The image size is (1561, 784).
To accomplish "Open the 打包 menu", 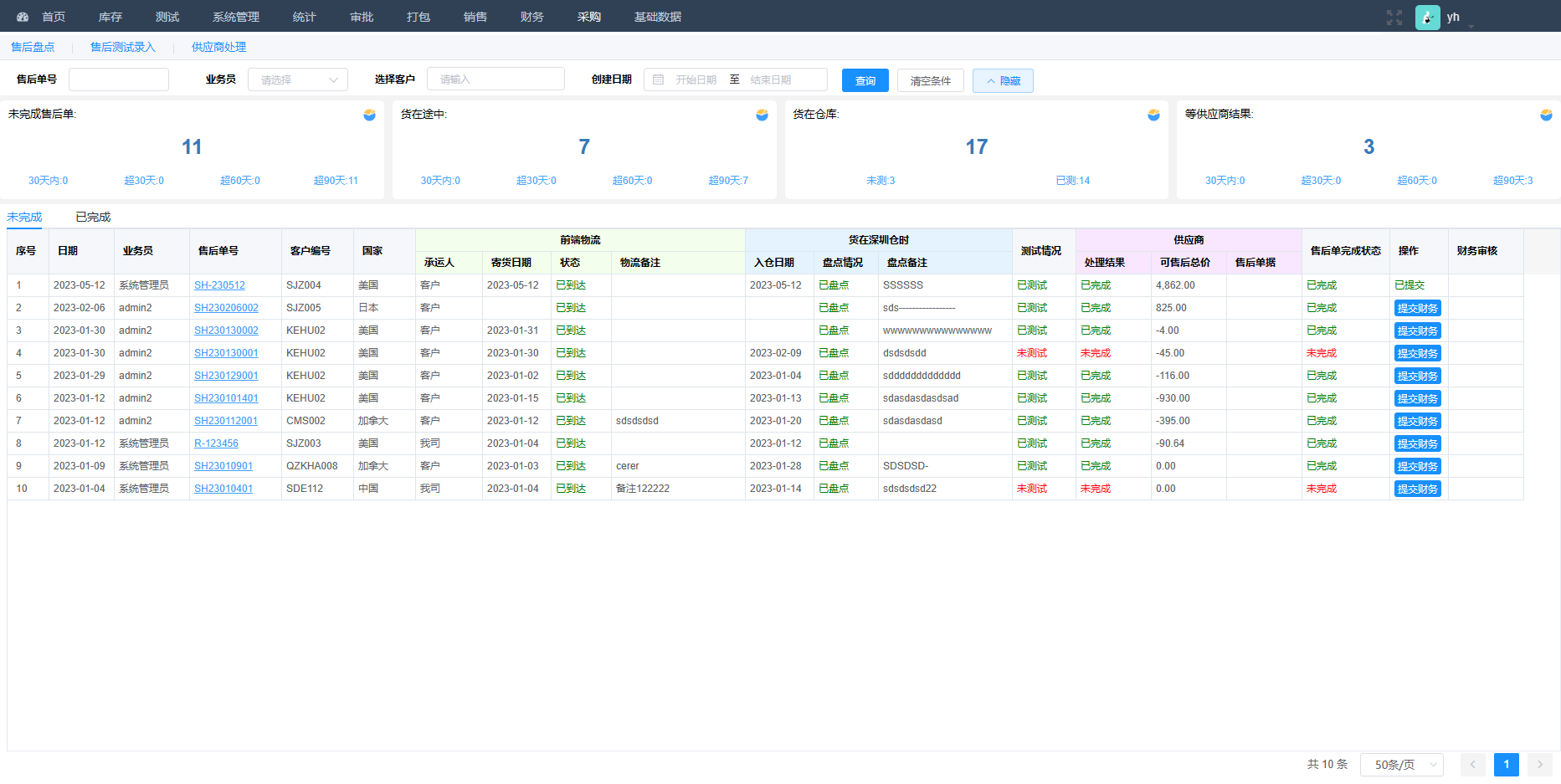I will coord(418,17).
